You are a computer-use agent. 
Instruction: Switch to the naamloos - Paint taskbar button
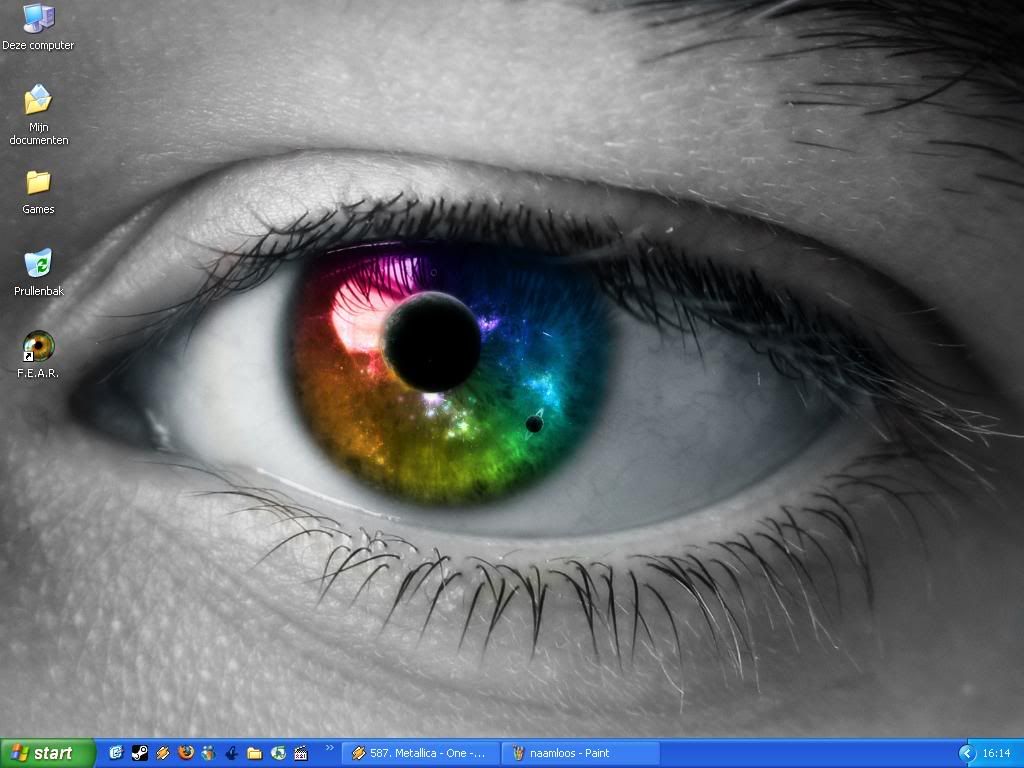(x=580, y=754)
